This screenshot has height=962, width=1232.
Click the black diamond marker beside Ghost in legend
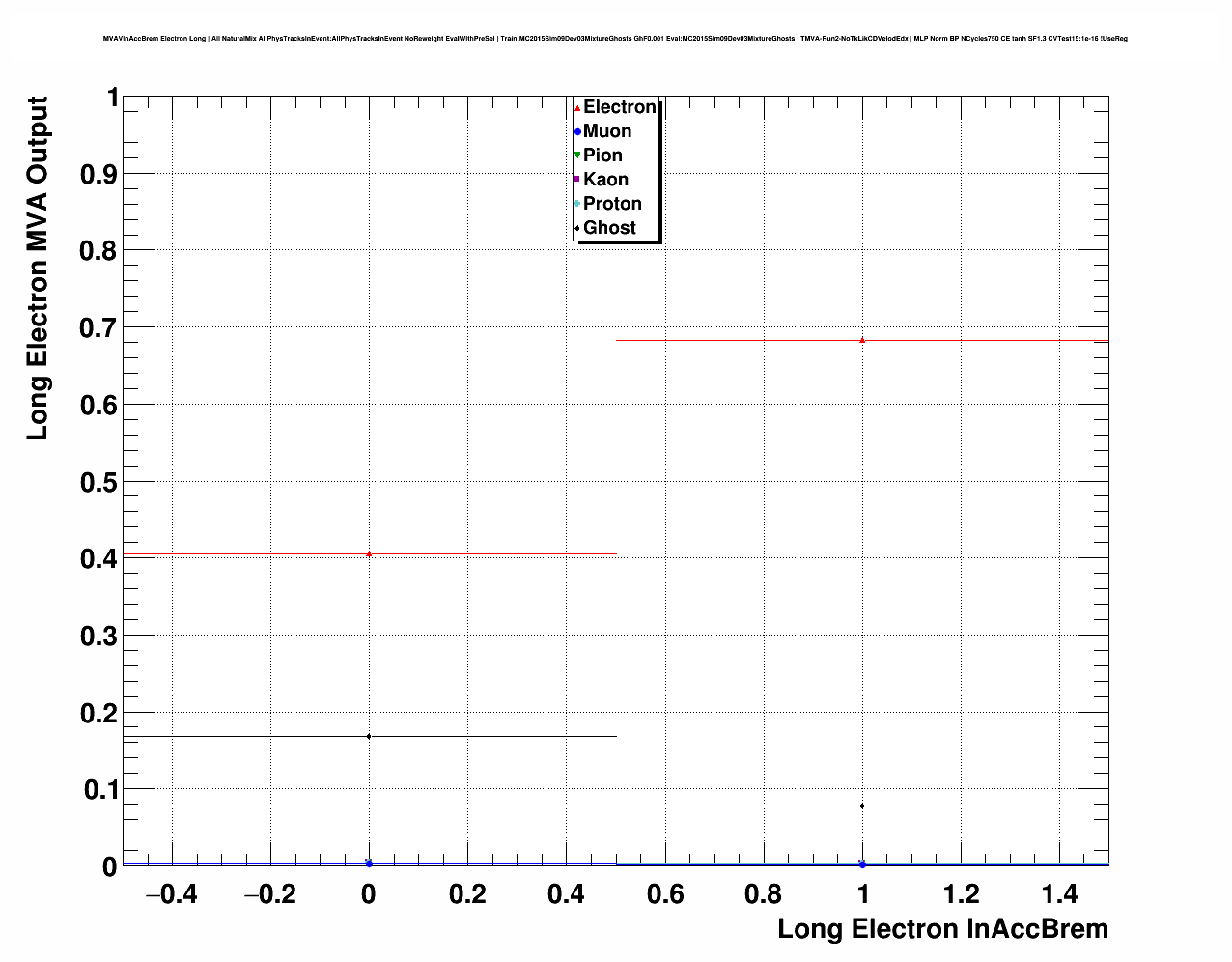point(577,228)
